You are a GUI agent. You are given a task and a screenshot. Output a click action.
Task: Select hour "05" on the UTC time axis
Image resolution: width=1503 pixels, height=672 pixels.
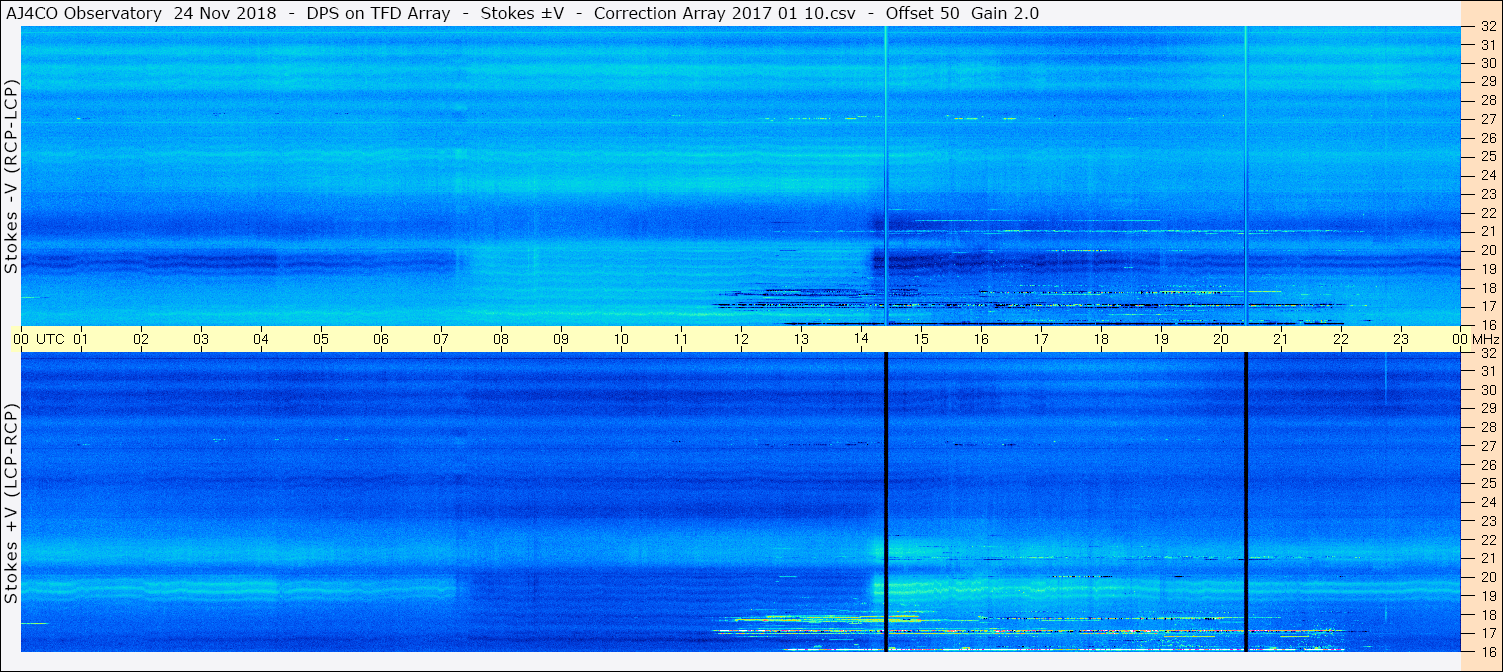point(321,339)
